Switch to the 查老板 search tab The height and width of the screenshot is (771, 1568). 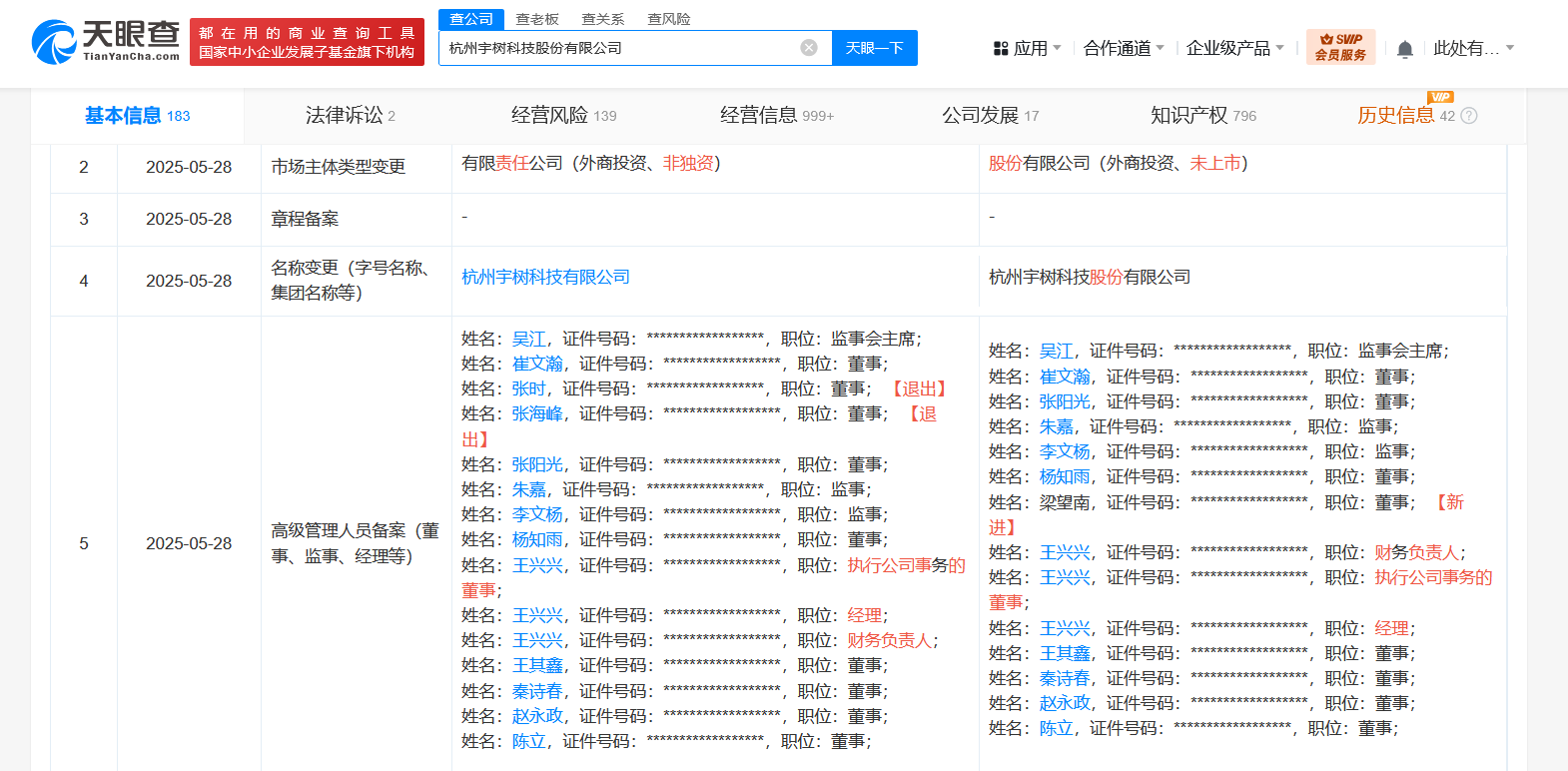[537, 19]
